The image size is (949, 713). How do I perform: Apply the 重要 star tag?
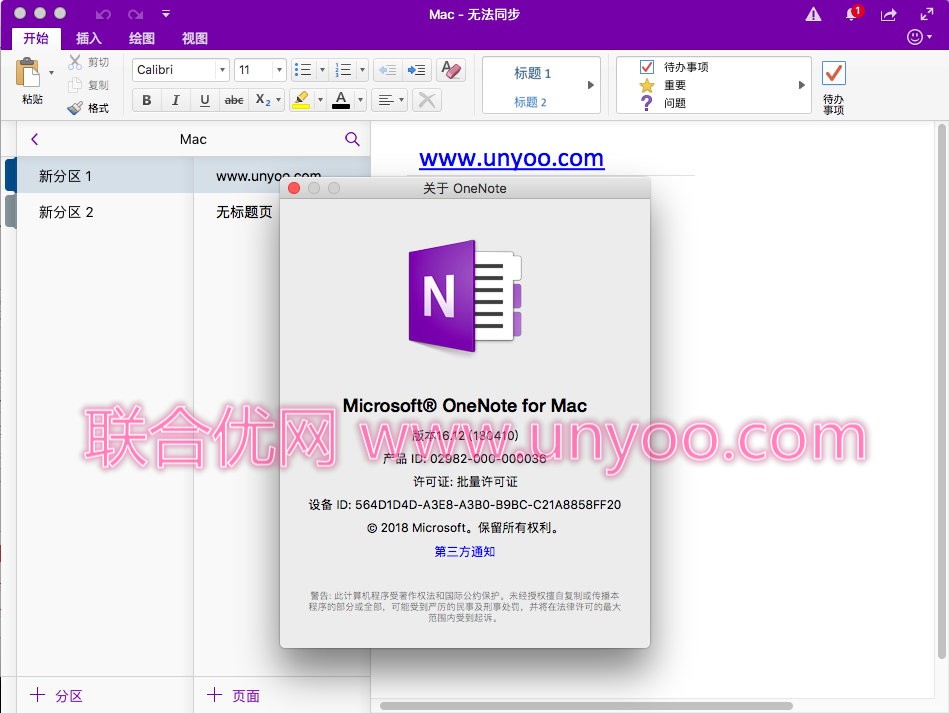tap(663, 85)
